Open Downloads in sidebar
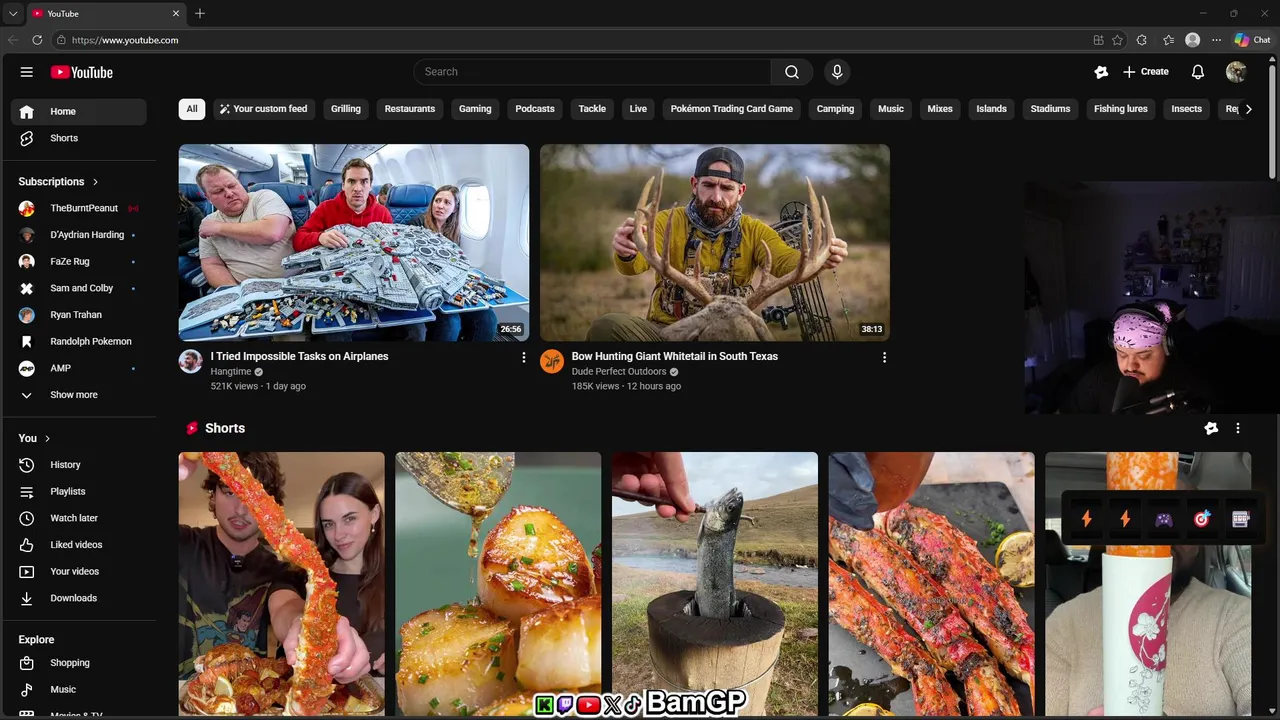 coord(79,598)
